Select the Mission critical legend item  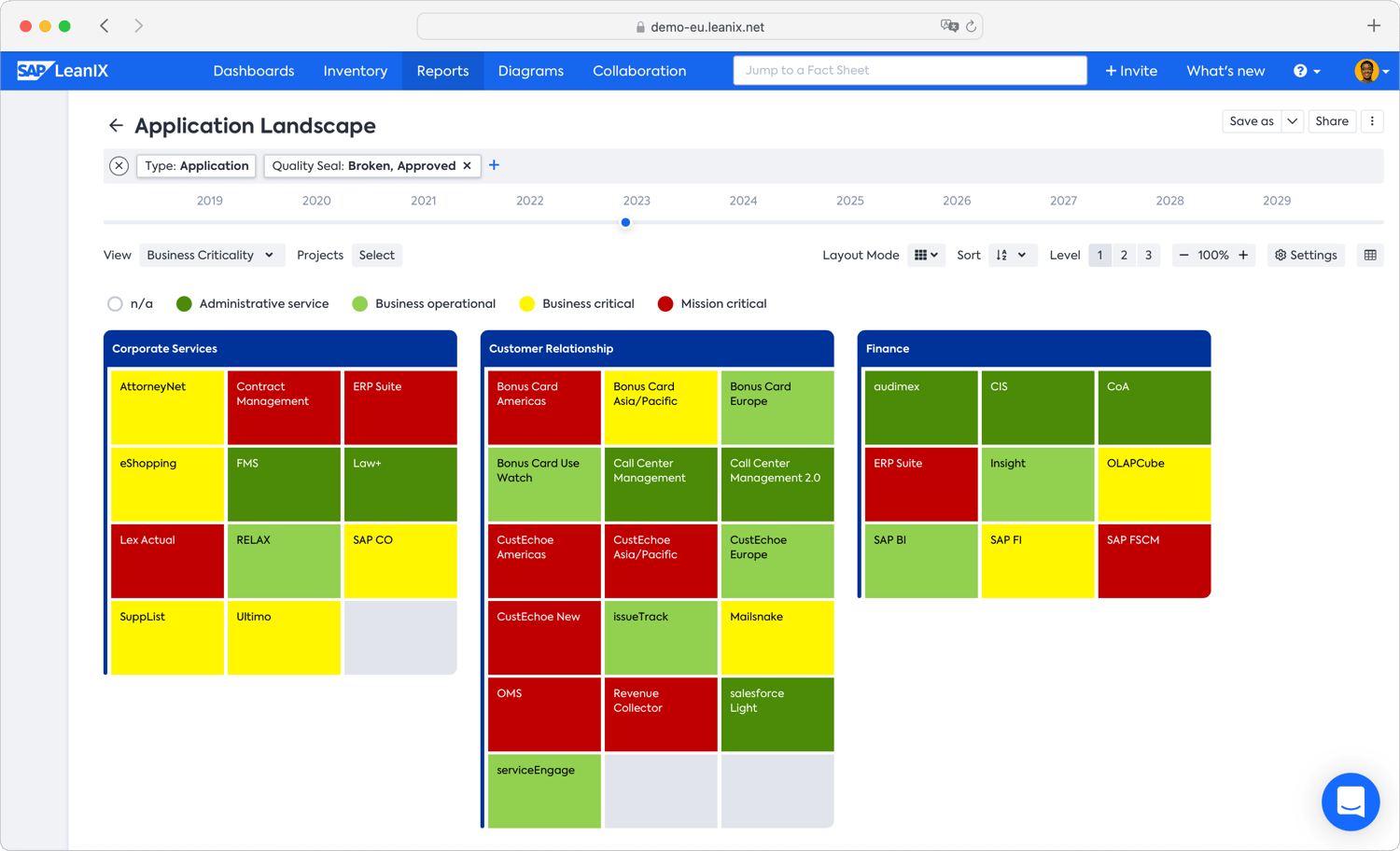click(x=712, y=303)
